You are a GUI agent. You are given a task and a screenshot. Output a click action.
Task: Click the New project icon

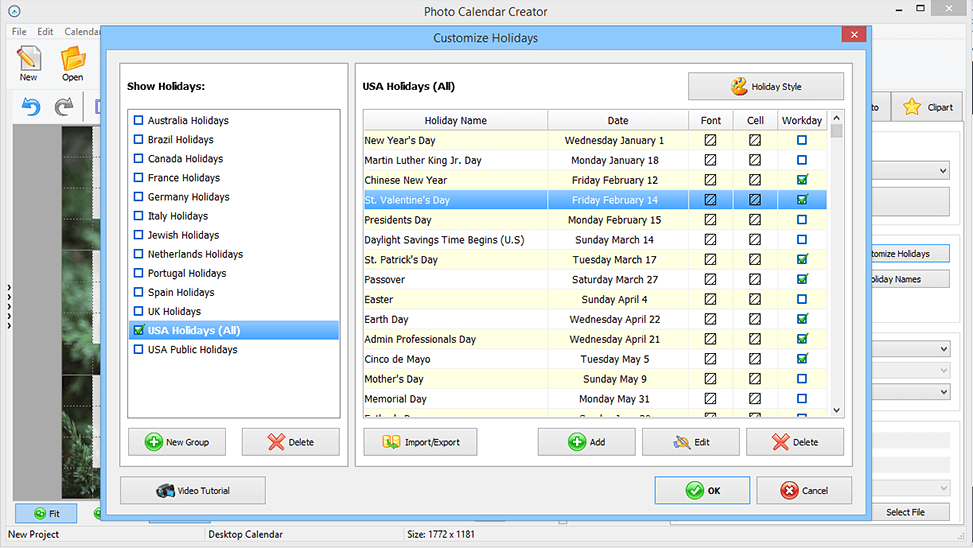pos(28,62)
